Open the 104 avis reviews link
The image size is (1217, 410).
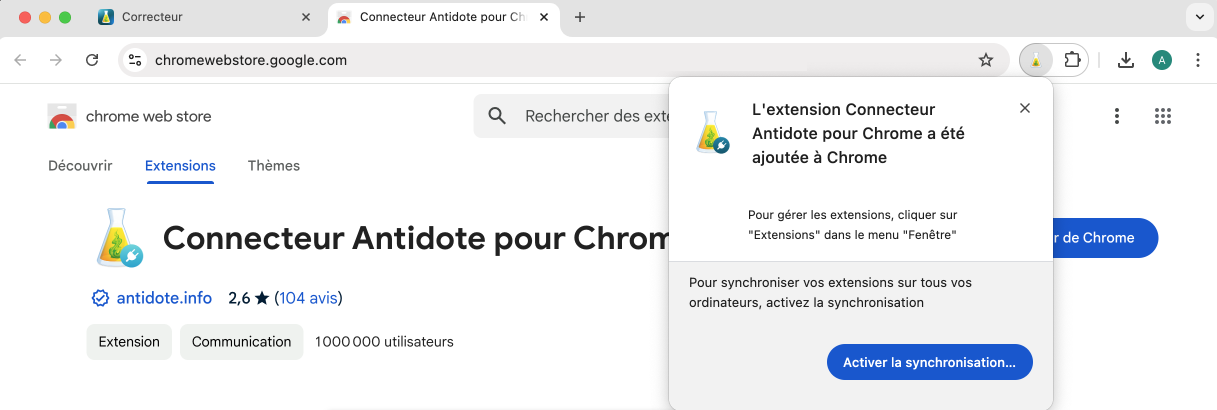click(x=307, y=298)
